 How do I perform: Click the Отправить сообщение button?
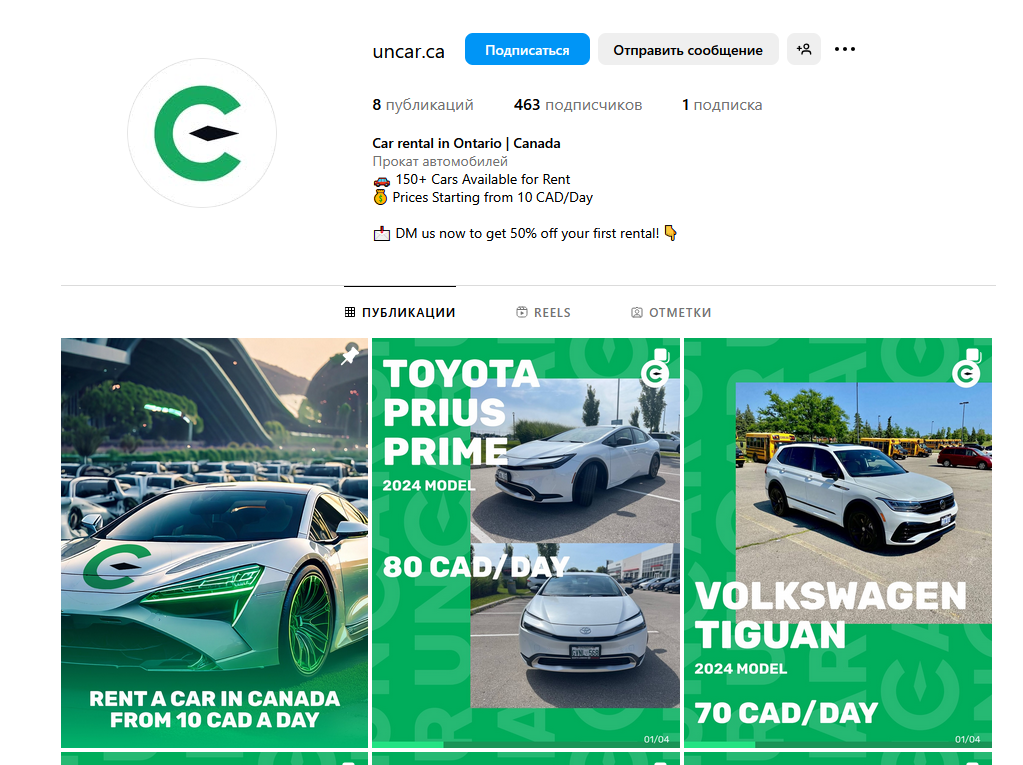(x=688, y=49)
